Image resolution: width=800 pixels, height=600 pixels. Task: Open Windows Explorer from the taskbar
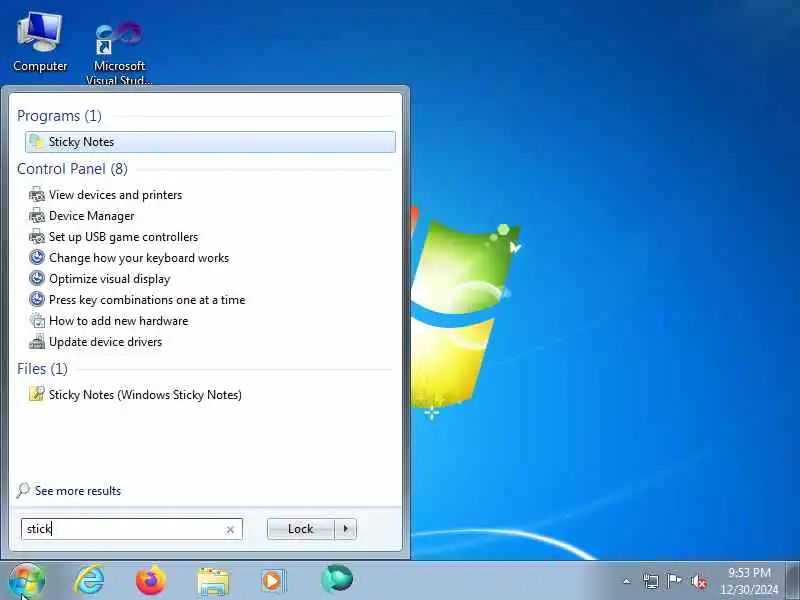213,581
